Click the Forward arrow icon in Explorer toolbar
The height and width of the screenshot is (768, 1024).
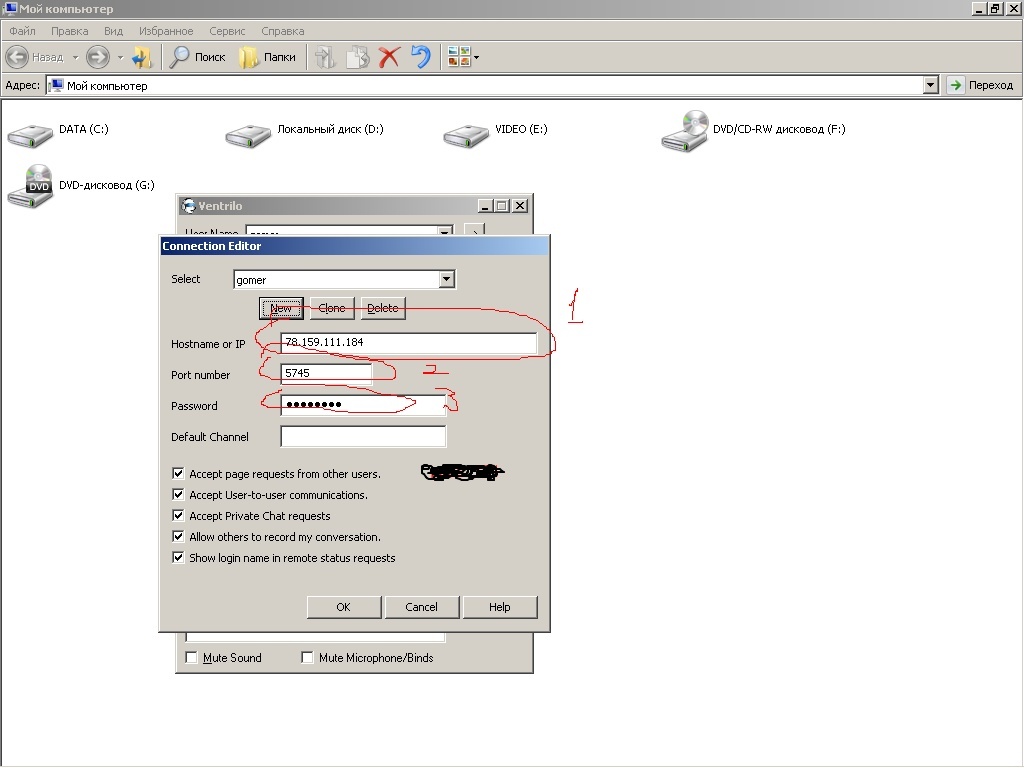(98, 57)
